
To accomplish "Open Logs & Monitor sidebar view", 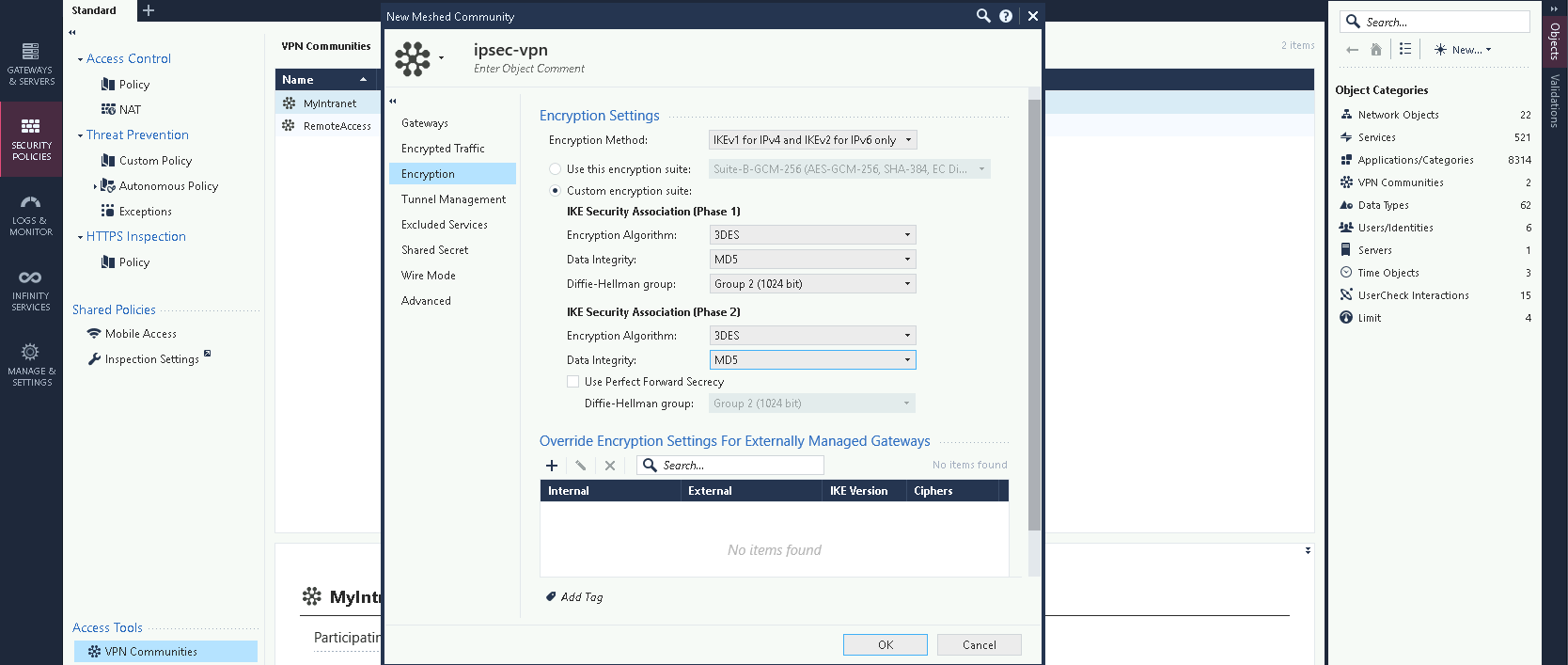I will 31,214.
